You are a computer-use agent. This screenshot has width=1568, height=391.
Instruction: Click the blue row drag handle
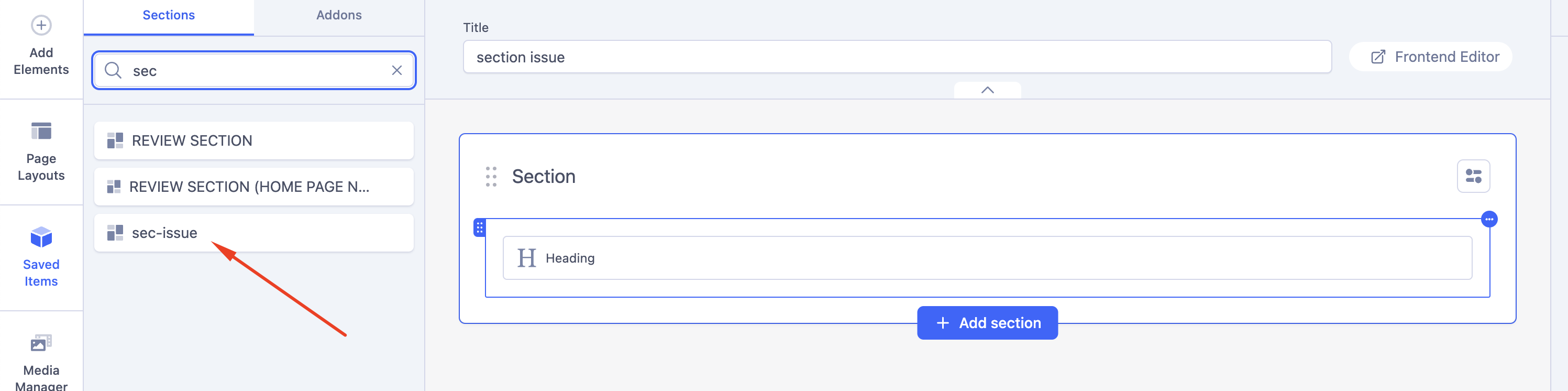click(480, 228)
